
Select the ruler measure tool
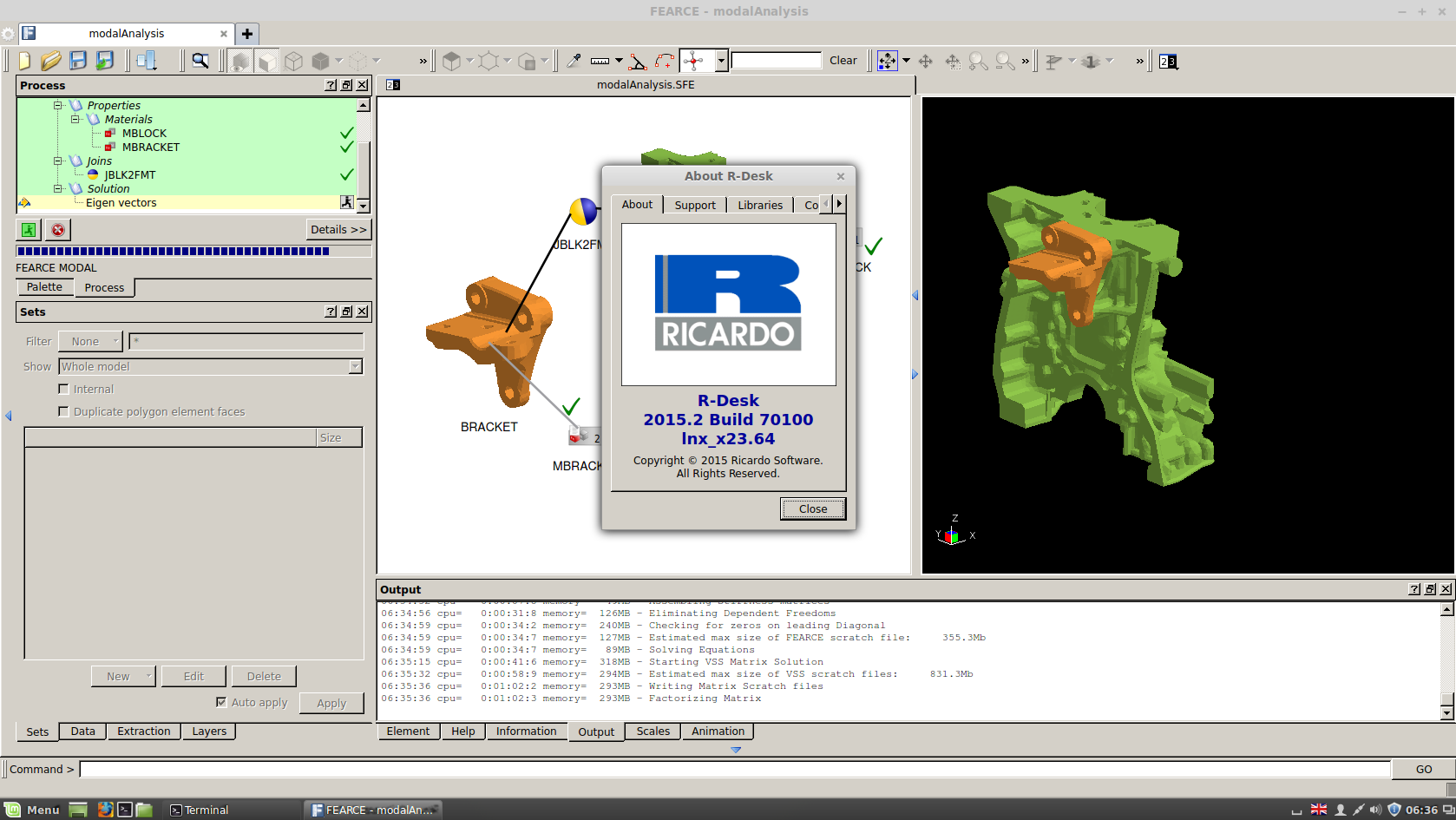(600, 61)
